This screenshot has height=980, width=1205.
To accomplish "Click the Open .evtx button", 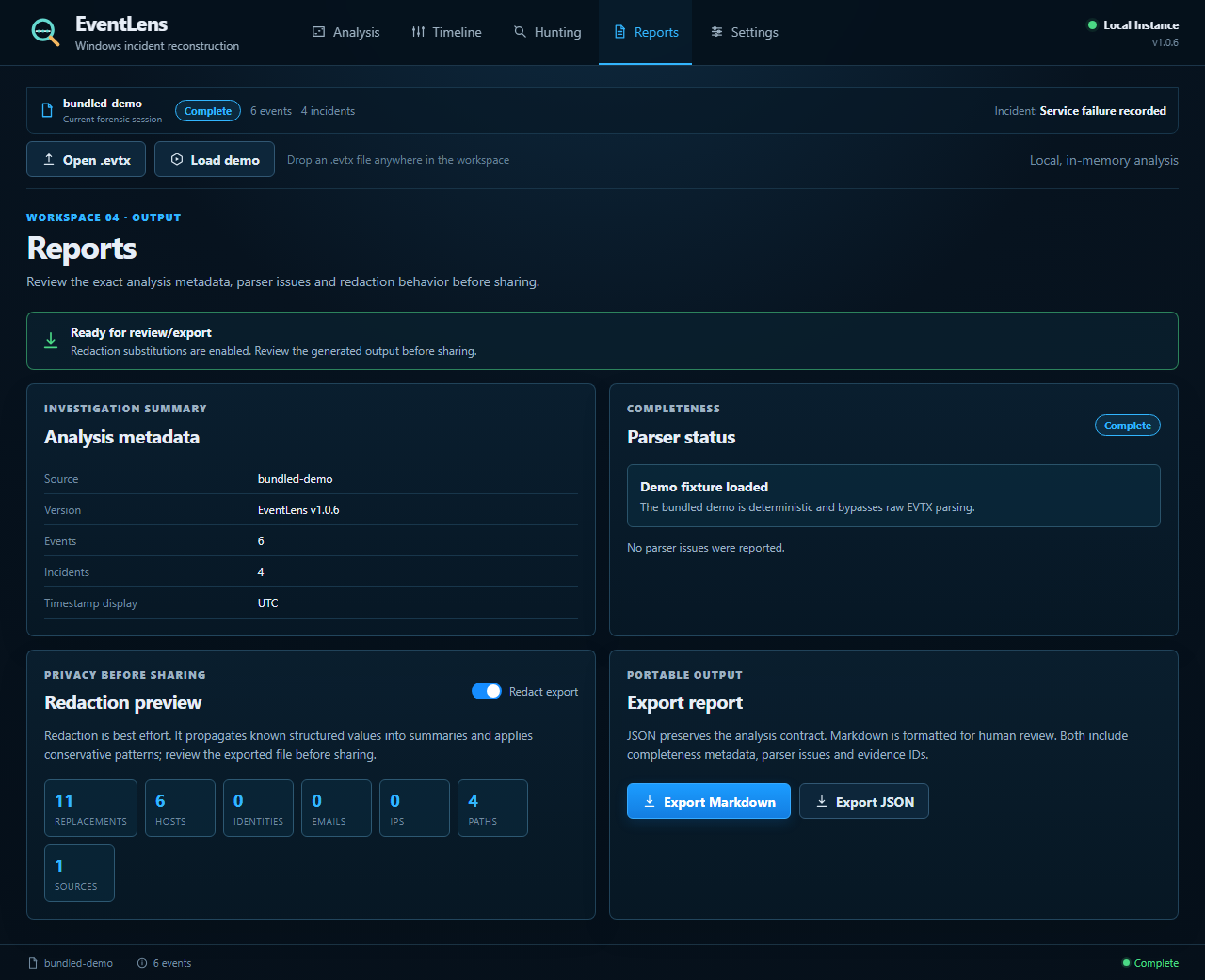I will click(86, 159).
